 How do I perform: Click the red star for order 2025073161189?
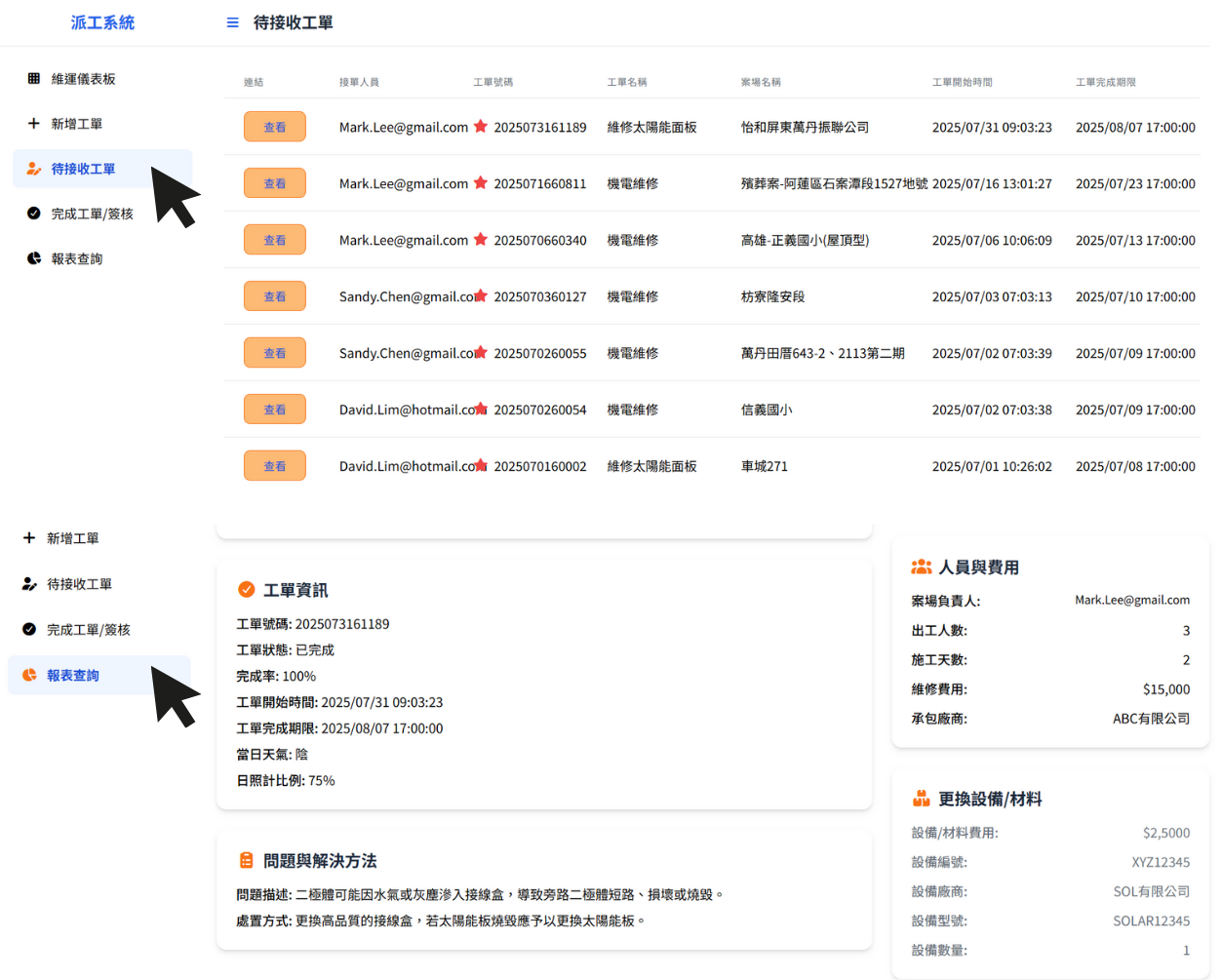tap(481, 127)
